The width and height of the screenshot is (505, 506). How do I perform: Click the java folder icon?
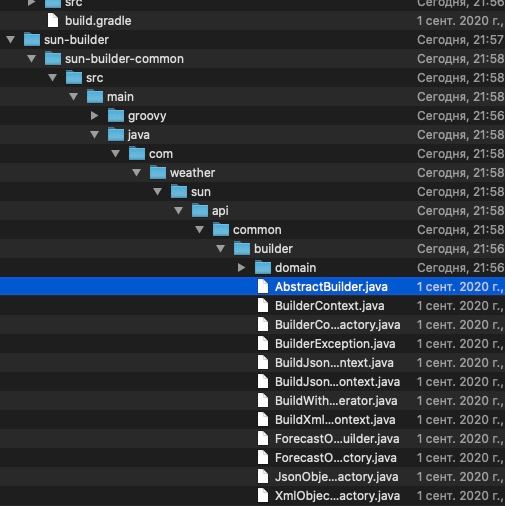click(x=116, y=134)
